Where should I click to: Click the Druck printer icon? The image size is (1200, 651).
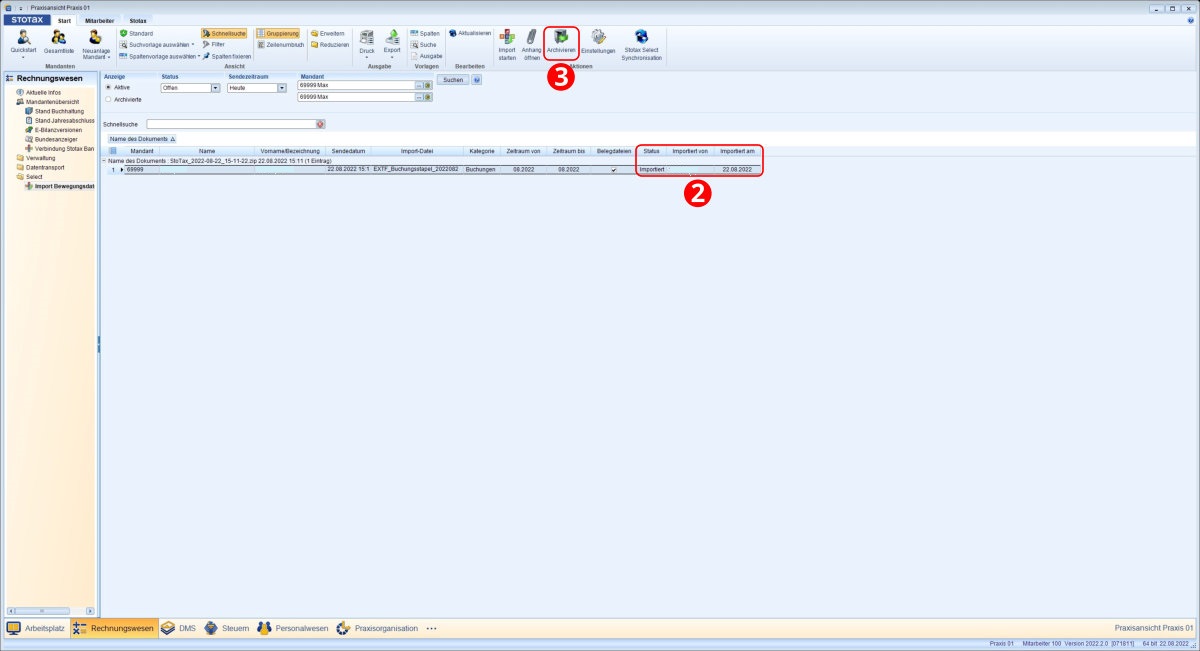pyautogui.click(x=367, y=38)
